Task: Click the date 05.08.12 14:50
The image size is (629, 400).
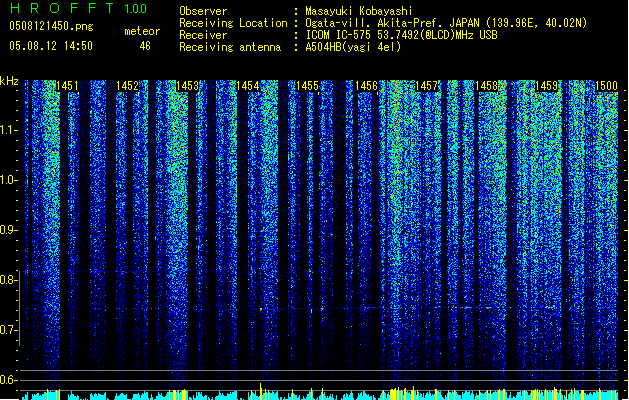Action: 51,46
